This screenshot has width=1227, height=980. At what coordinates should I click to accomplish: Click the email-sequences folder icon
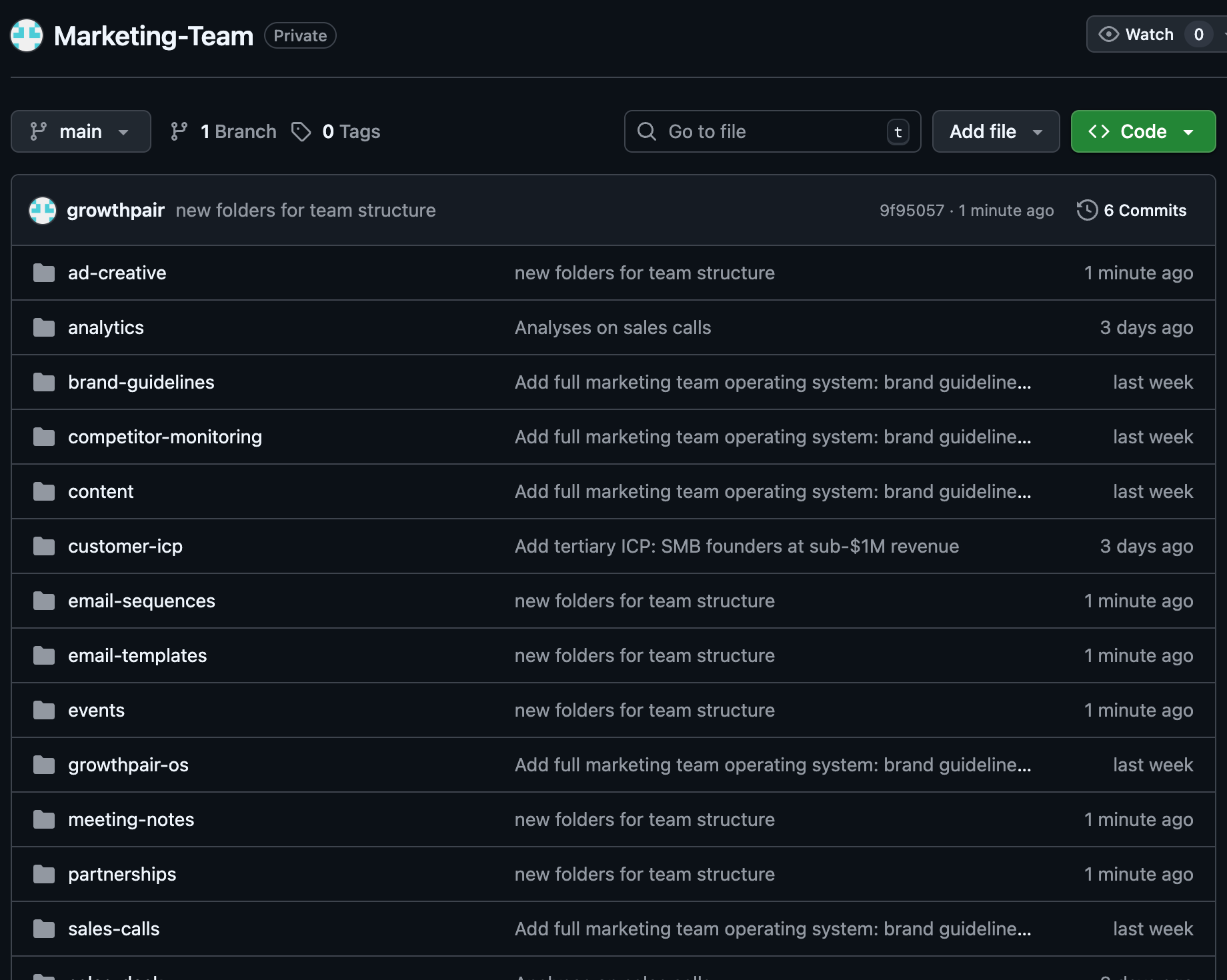(44, 601)
